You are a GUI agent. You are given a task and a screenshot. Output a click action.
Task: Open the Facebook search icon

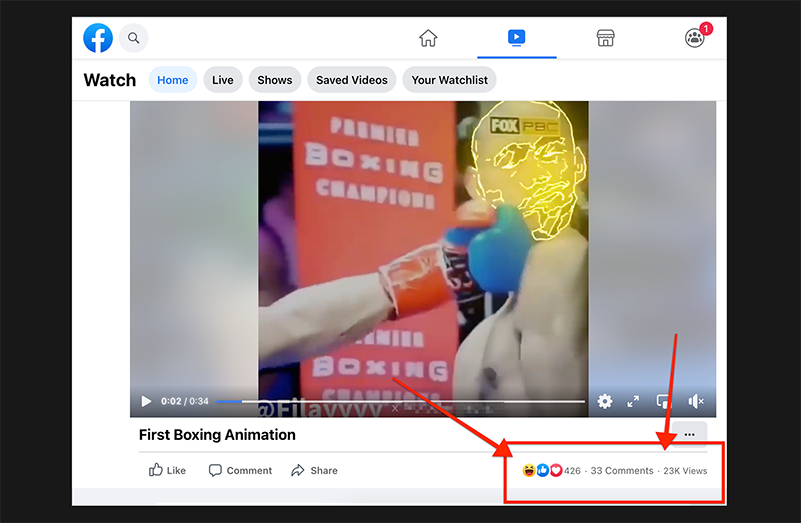click(x=133, y=39)
